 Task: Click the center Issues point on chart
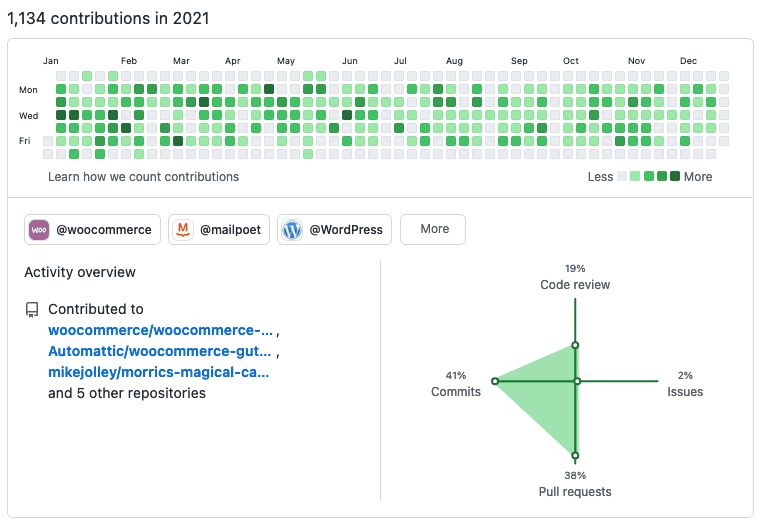578,381
